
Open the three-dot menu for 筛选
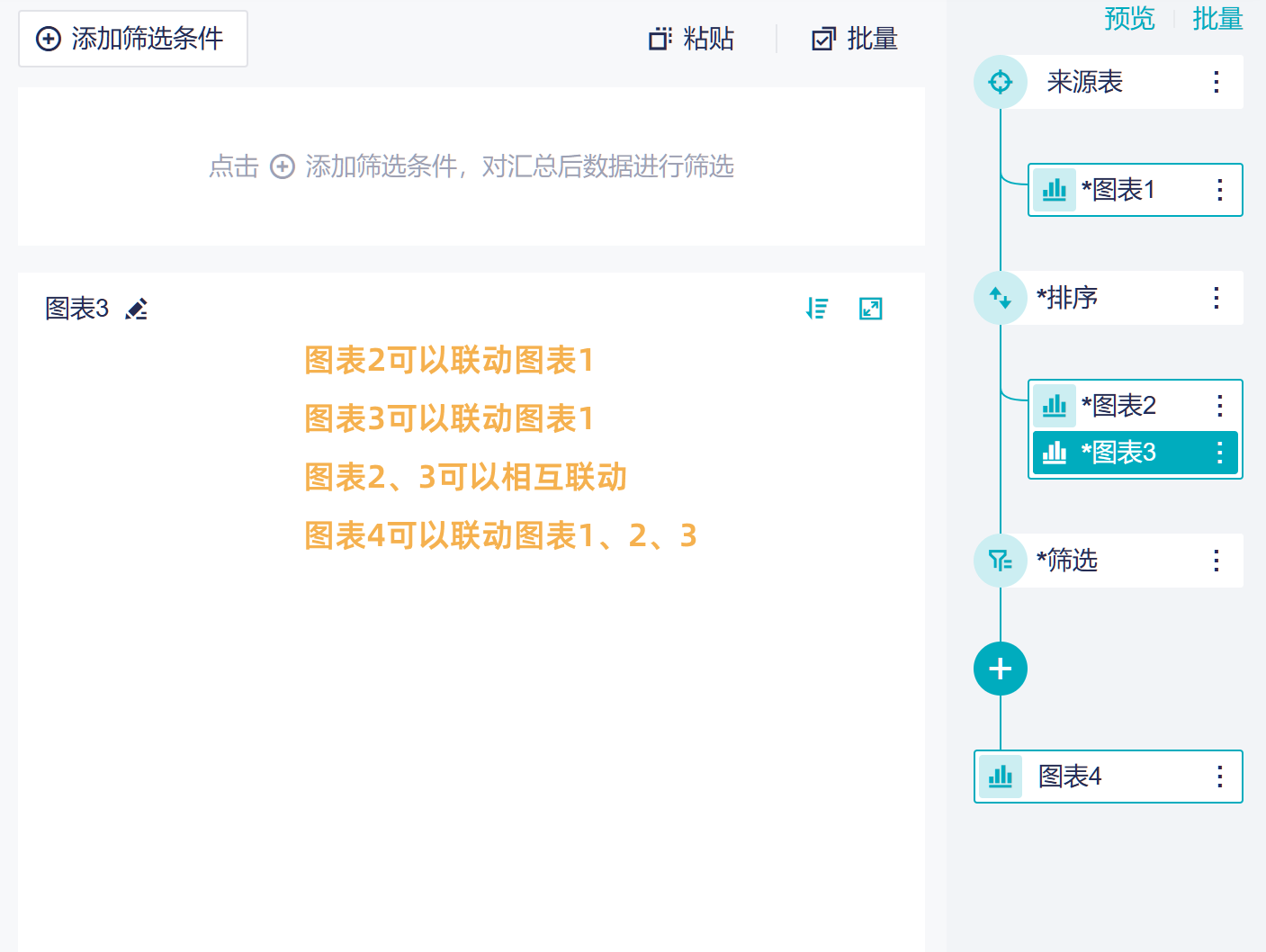pyautogui.click(x=1217, y=561)
